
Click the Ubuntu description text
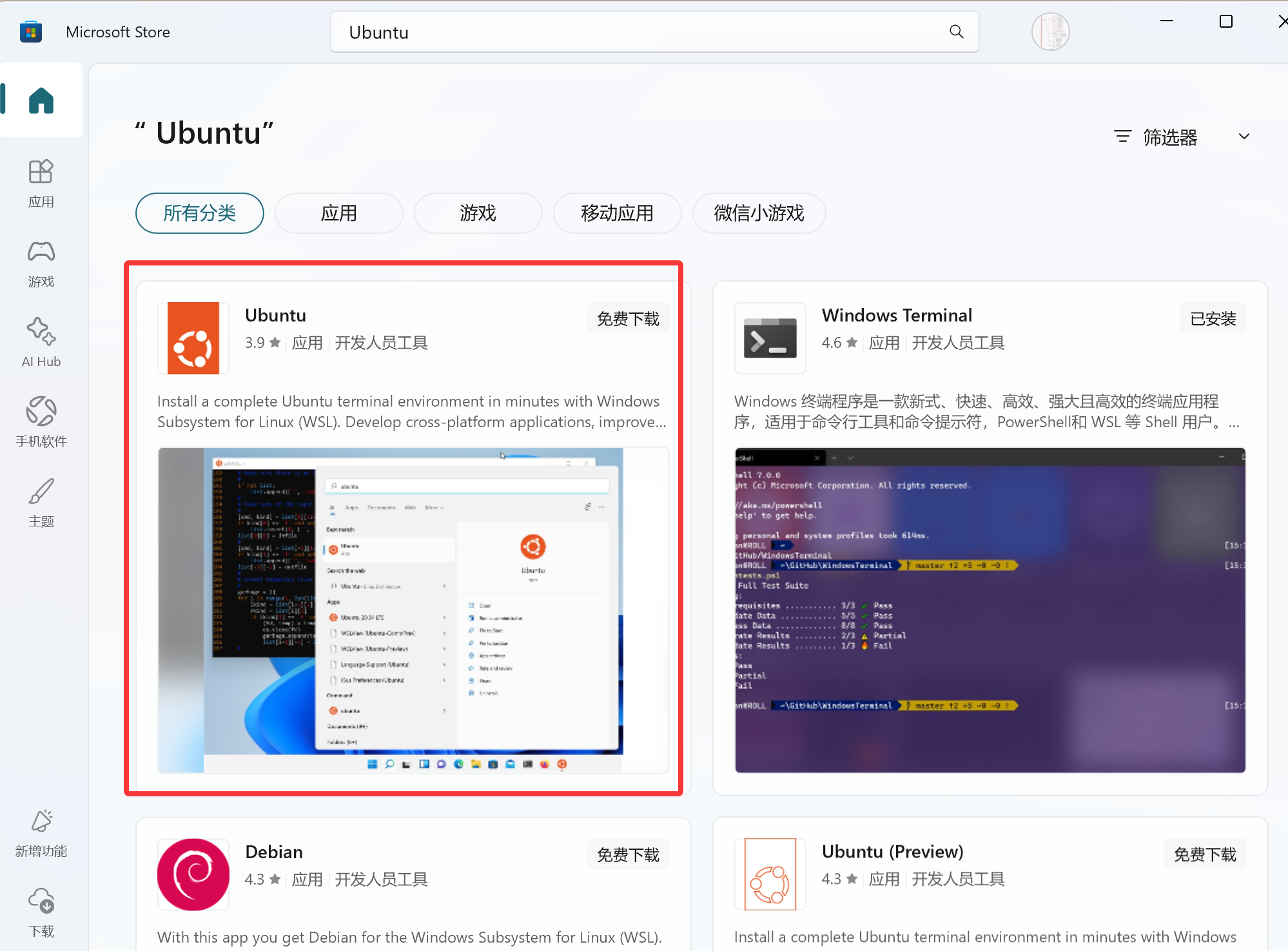coord(412,412)
